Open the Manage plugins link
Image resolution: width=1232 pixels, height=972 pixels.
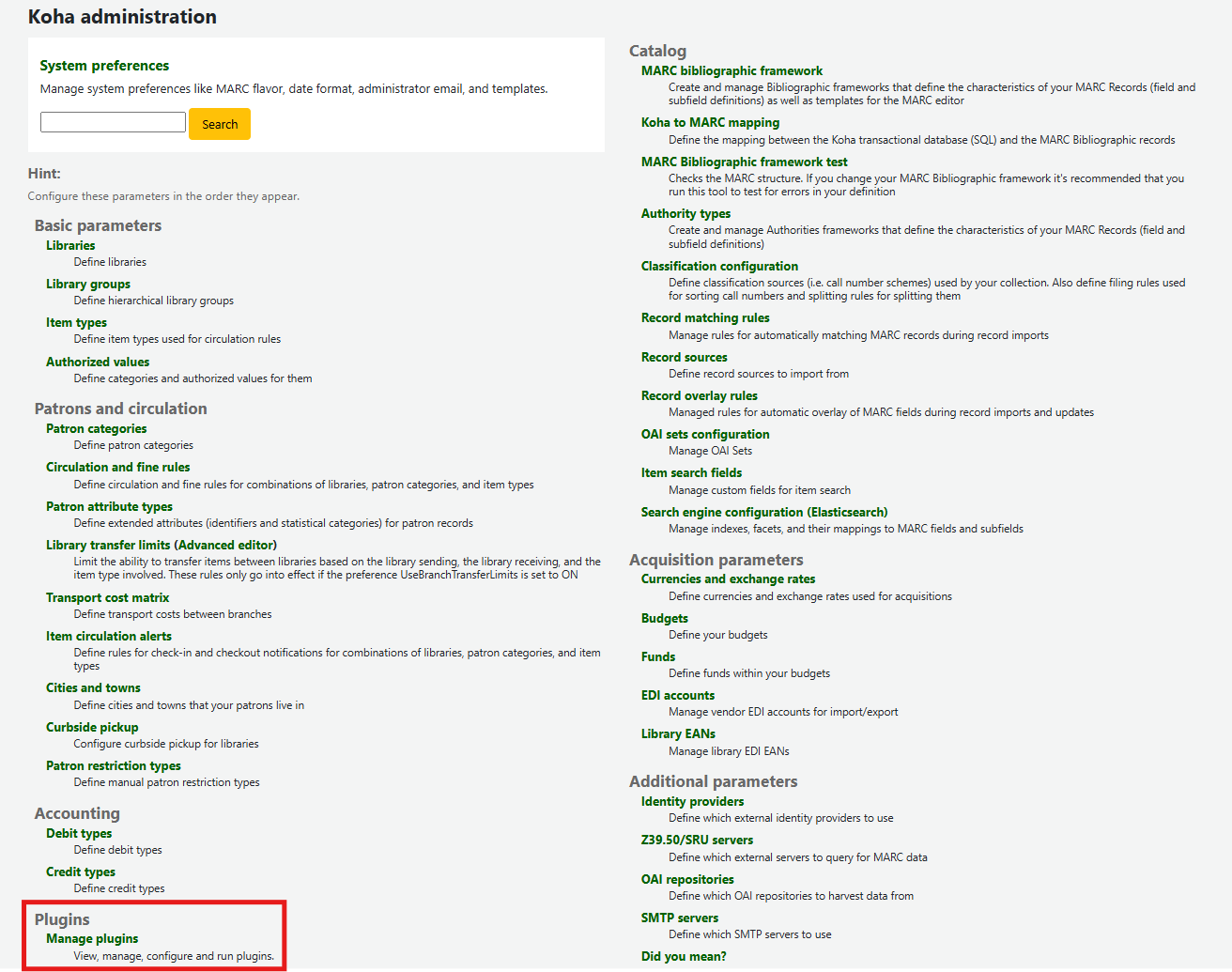pyautogui.click(x=92, y=939)
